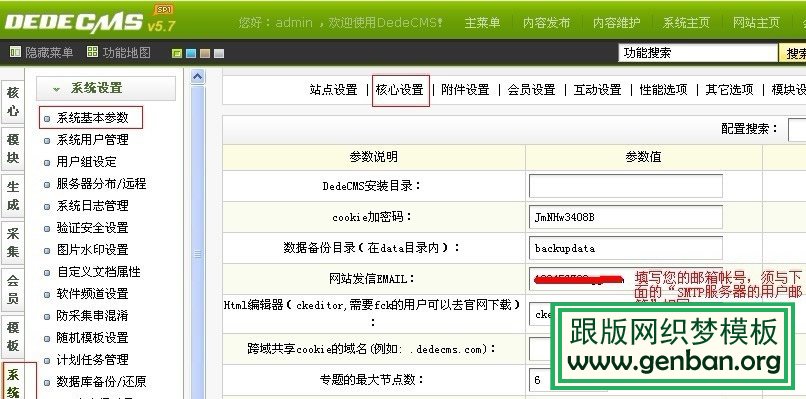The height and width of the screenshot is (399, 806).
Task: Switch to 会员 side tab
Action: [12, 289]
